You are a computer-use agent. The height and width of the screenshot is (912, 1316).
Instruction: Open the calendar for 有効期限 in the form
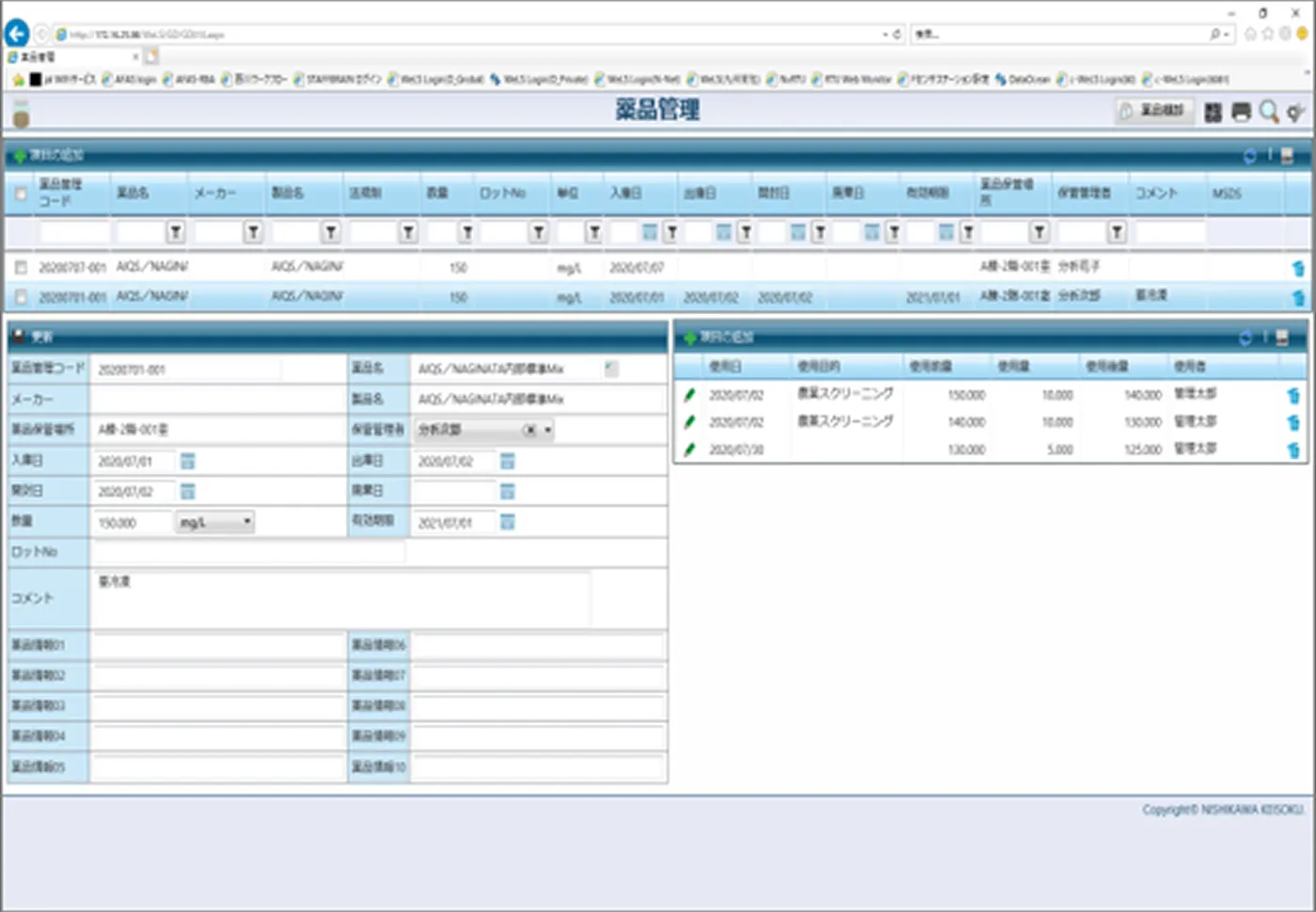[x=508, y=522]
